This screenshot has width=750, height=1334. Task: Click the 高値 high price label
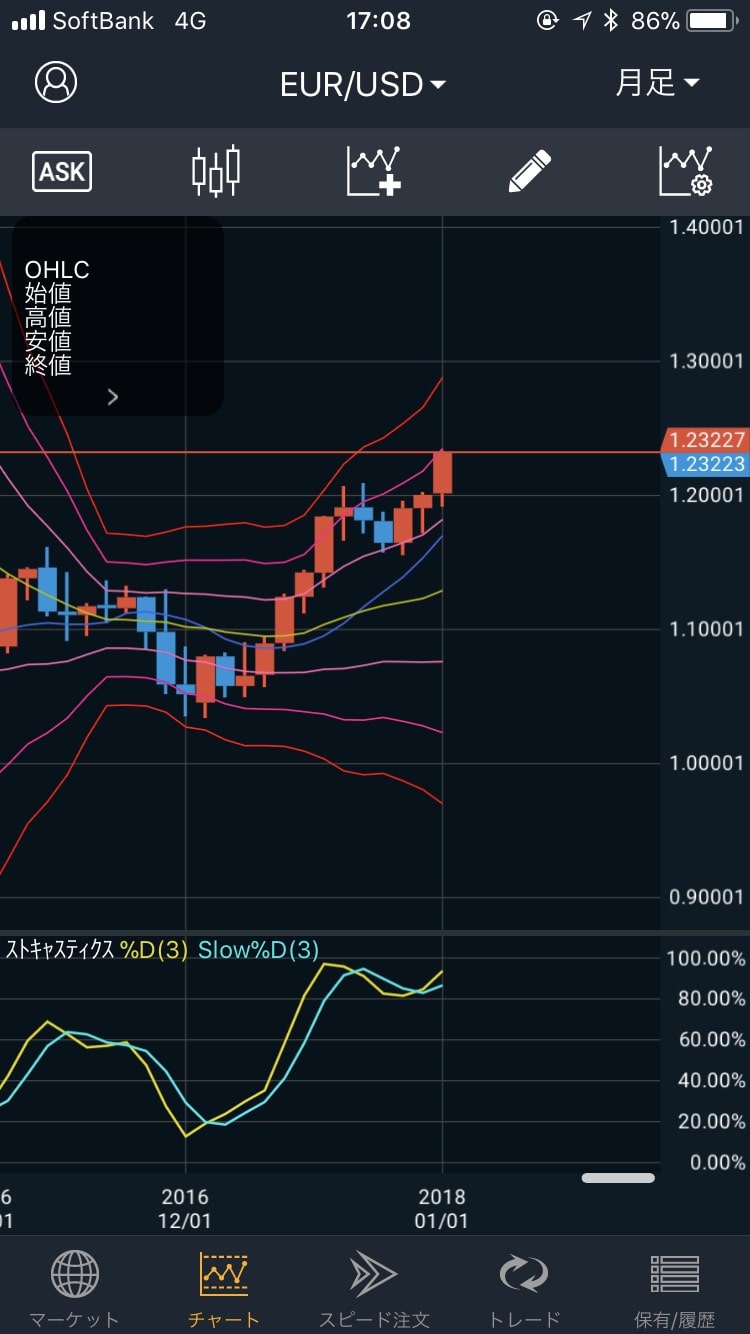pos(48,318)
